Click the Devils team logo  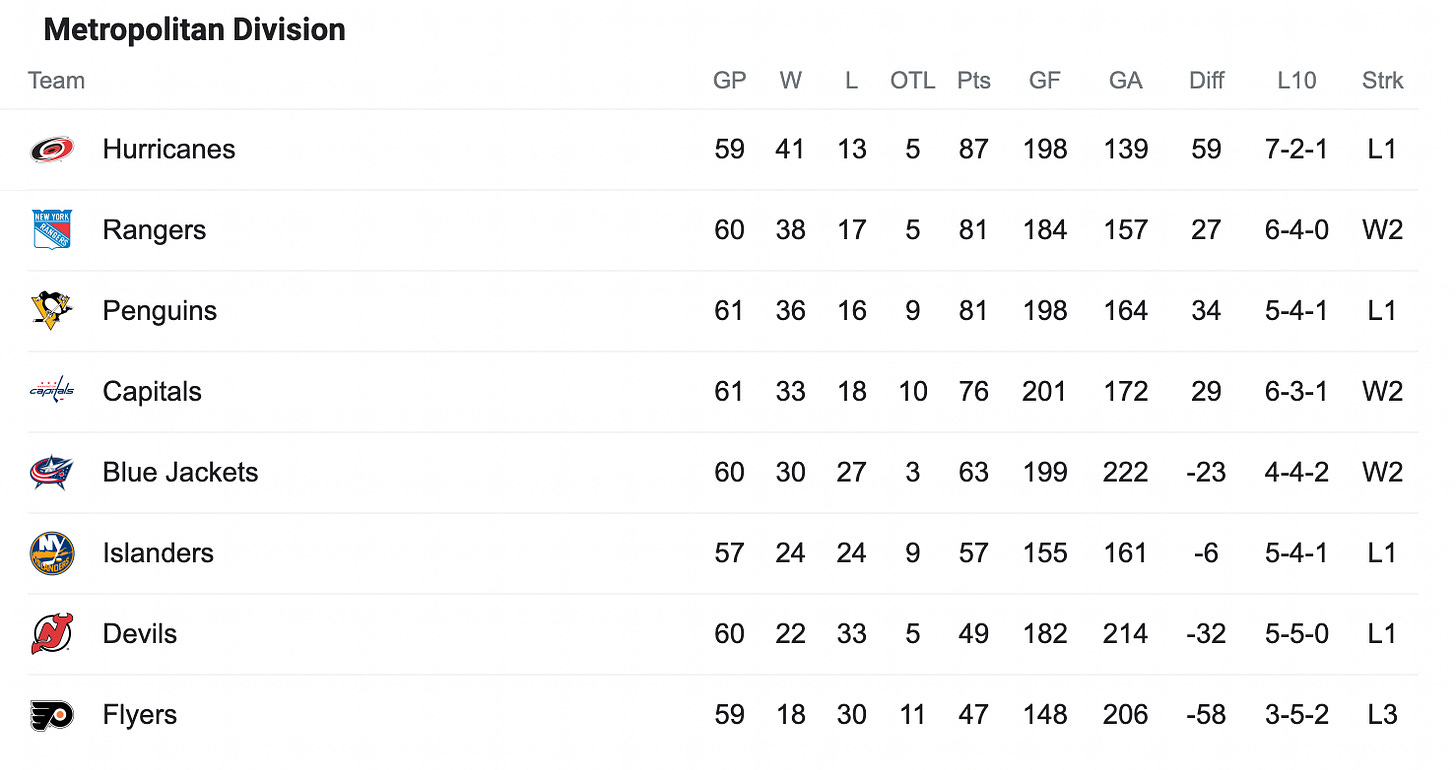pos(51,634)
